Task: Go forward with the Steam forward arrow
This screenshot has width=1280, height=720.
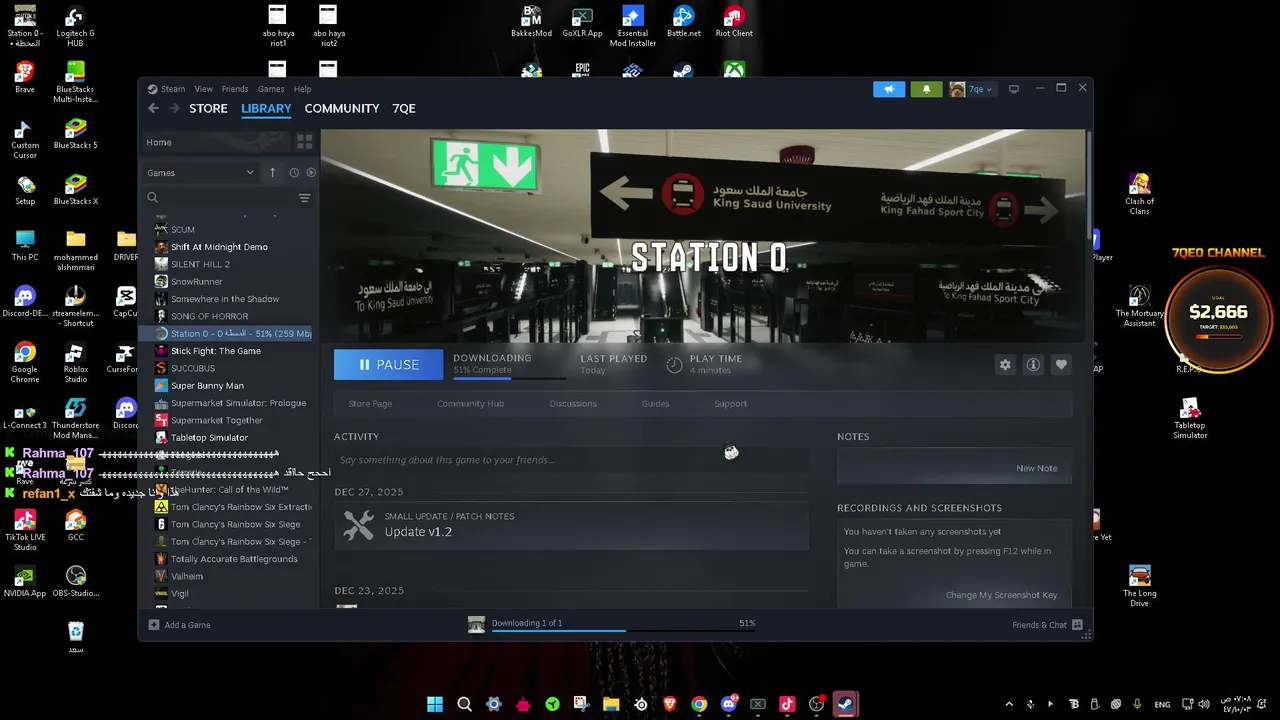Action: (x=174, y=108)
